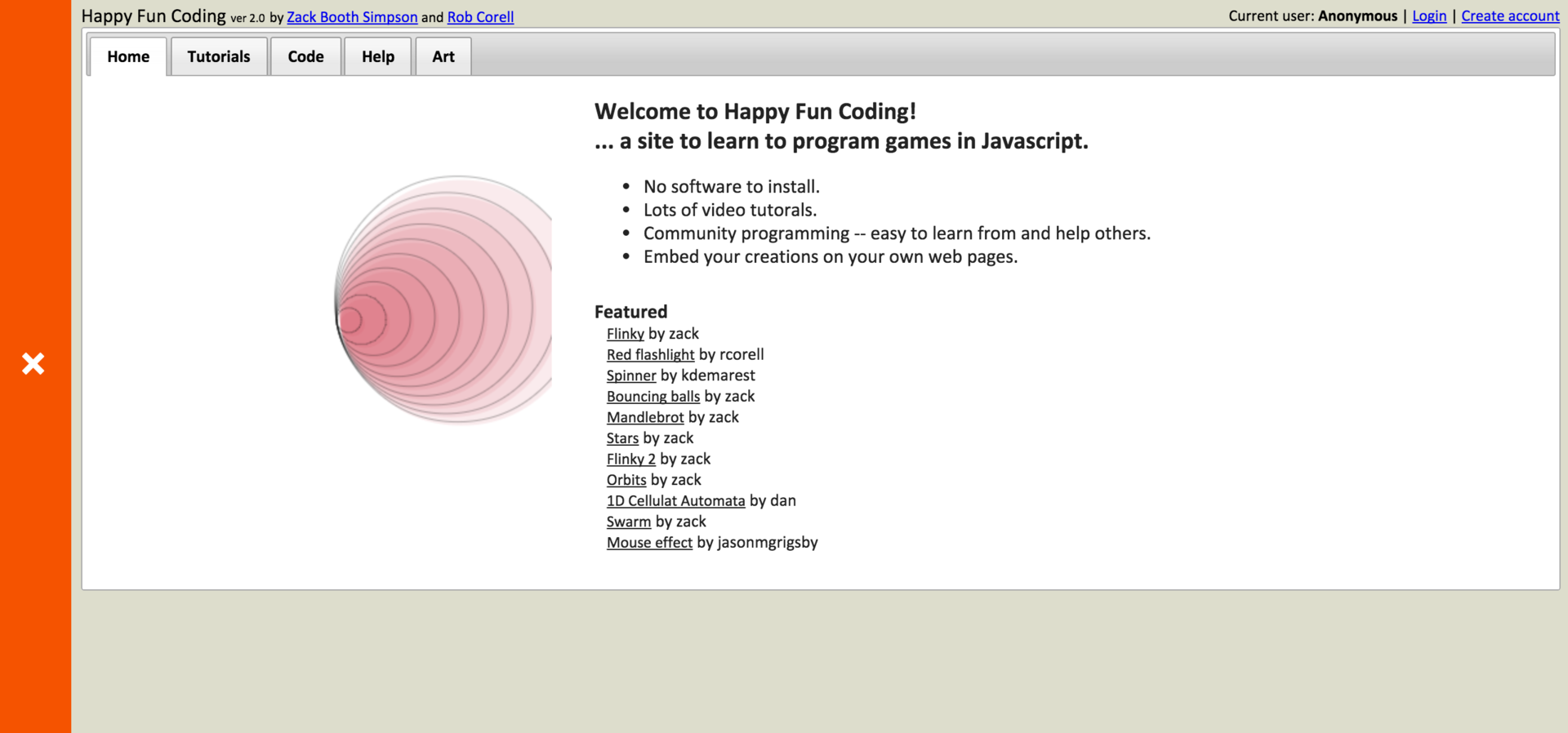Follow the Zack Booth Simpson link
The width and height of the screenshot is (1568, 733).
(x=352, y=17)
